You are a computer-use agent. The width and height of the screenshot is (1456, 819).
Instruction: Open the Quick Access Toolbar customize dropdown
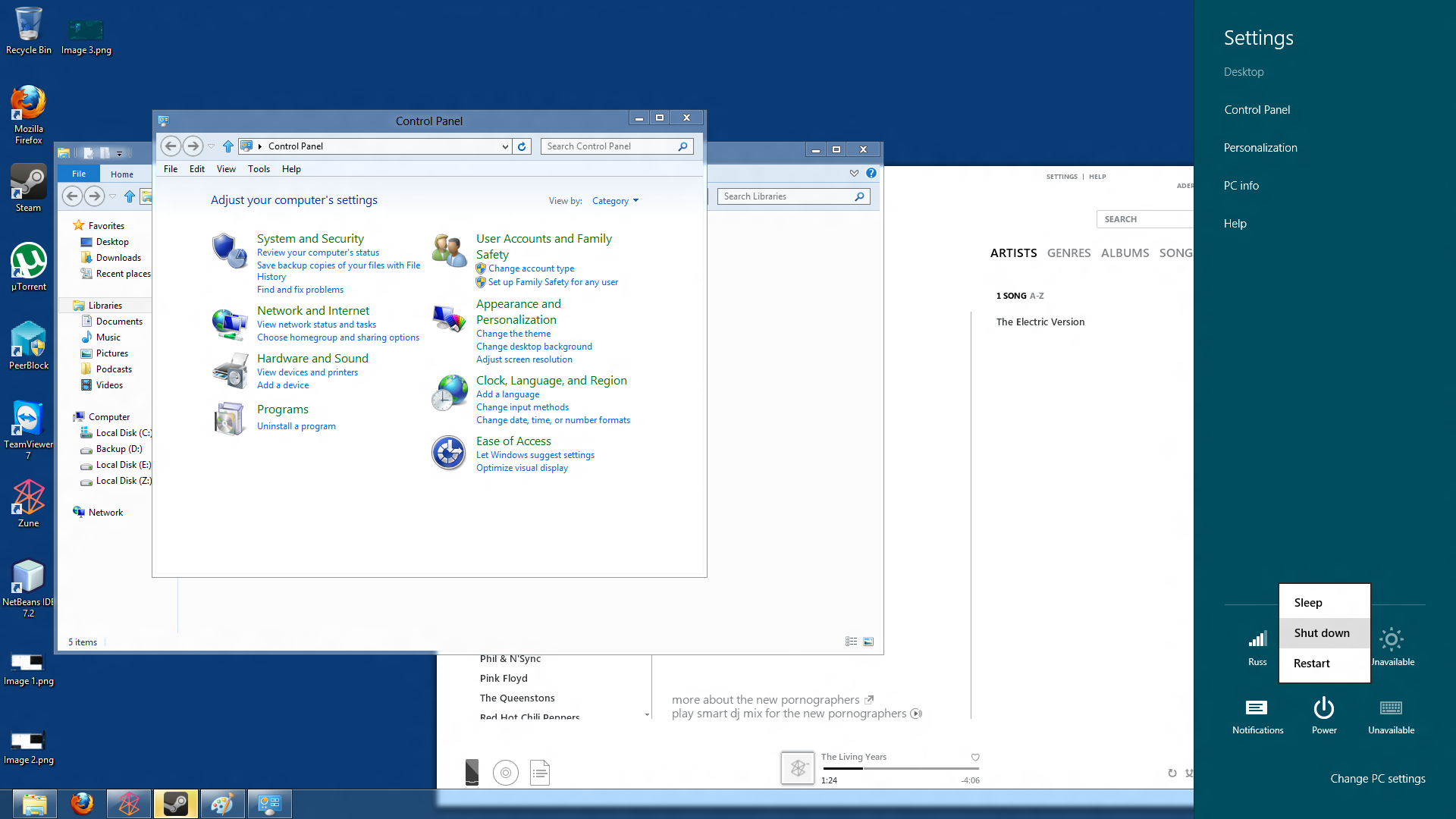(x=119, y=153)
